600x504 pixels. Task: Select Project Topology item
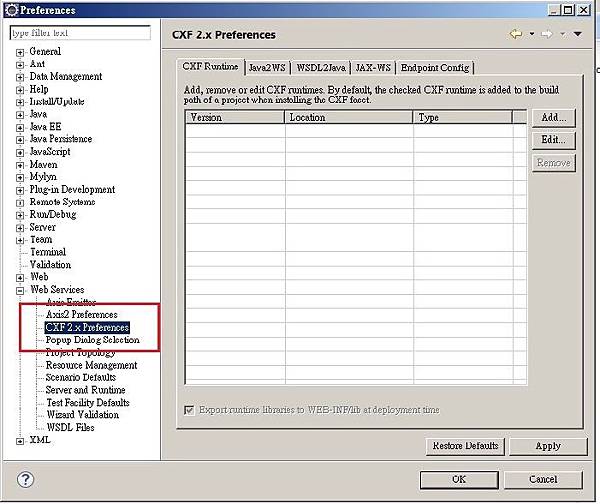[80, 352]
